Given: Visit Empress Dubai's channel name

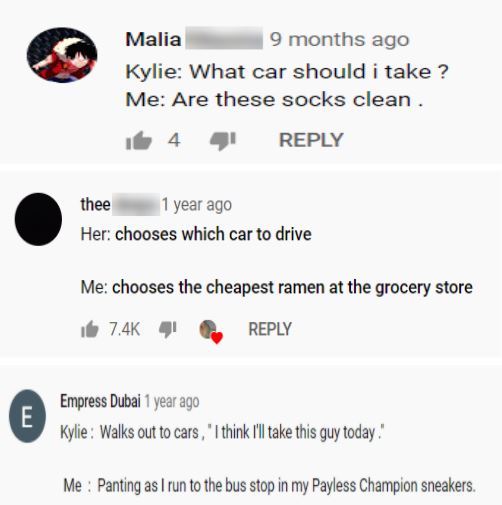Looking at the screenshot, I should click(100, 401).
